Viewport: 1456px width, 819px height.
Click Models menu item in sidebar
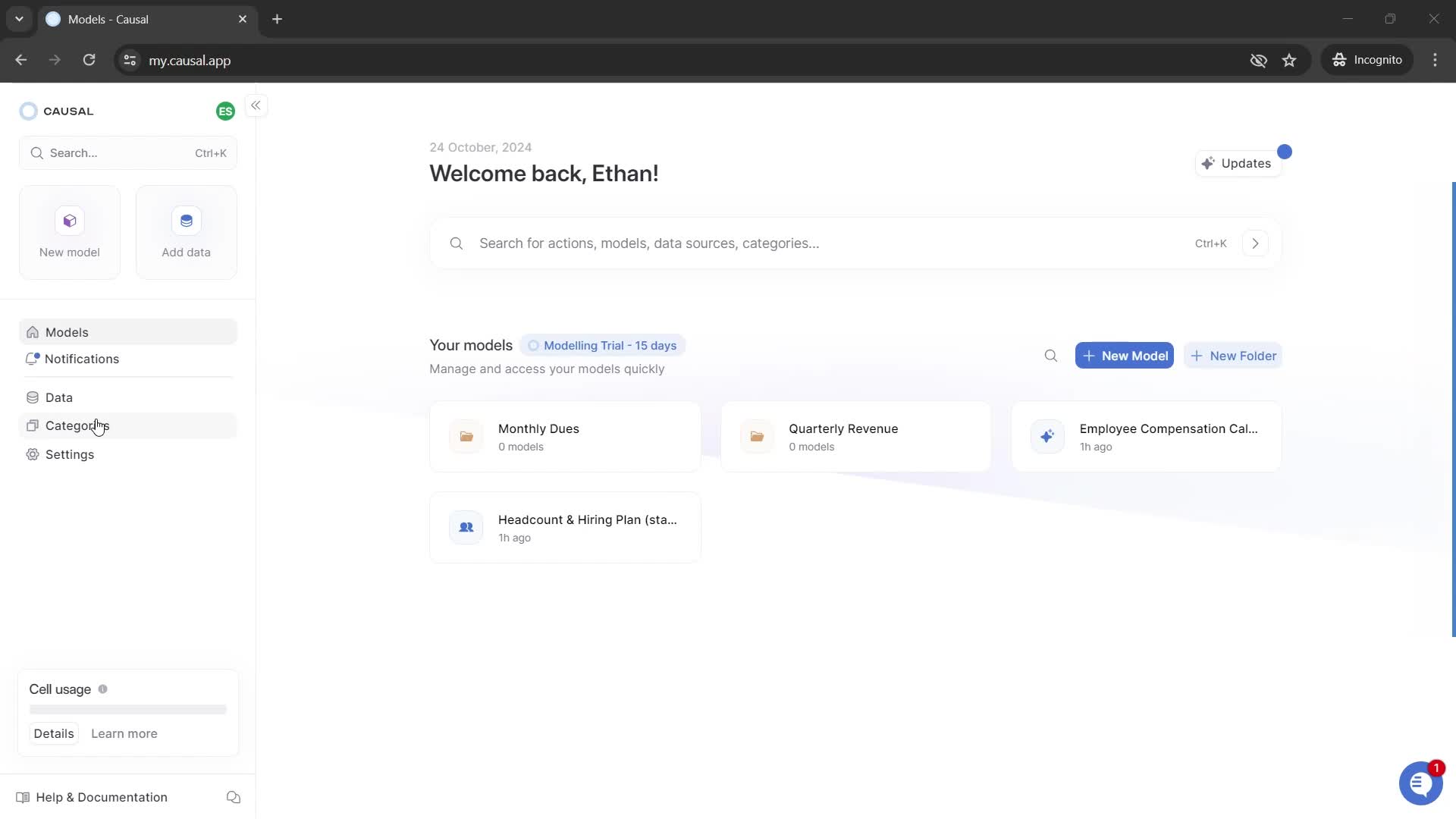coord(66,332)
